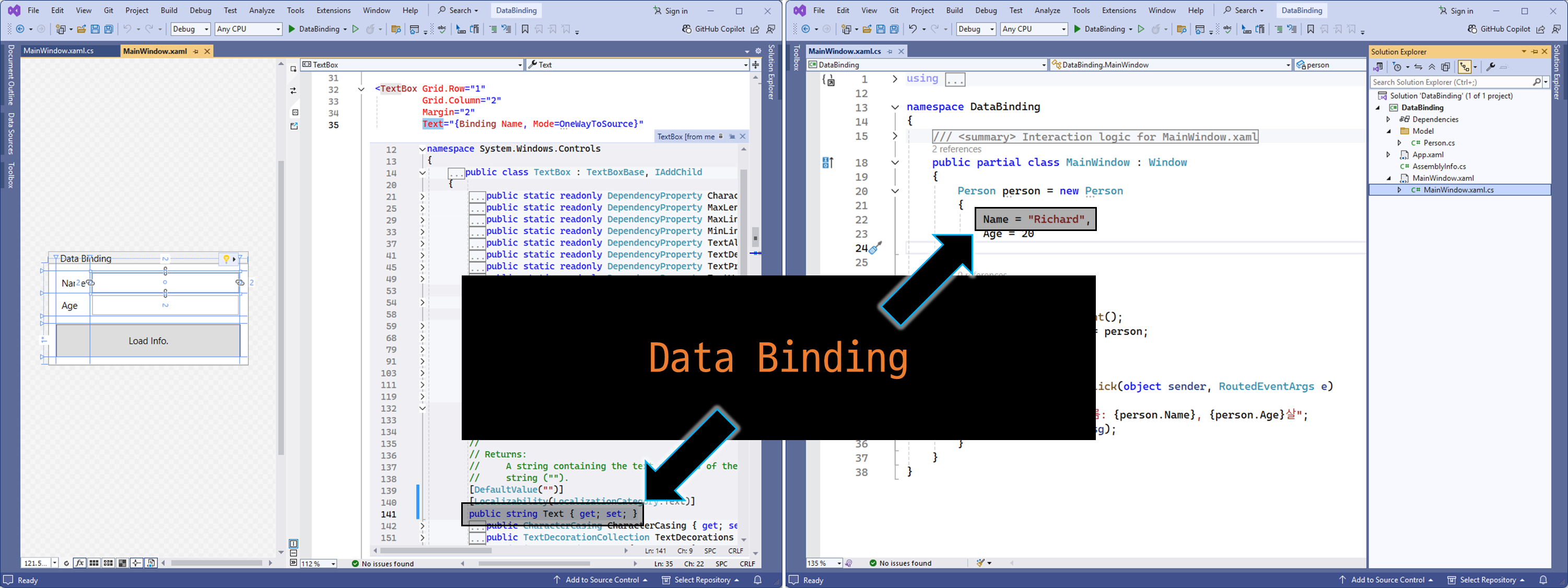Image resolution: width=1568 pixels, height=588 pixels.
Task: Click Add to Source Control in right window
Action: coord(1387,580)
